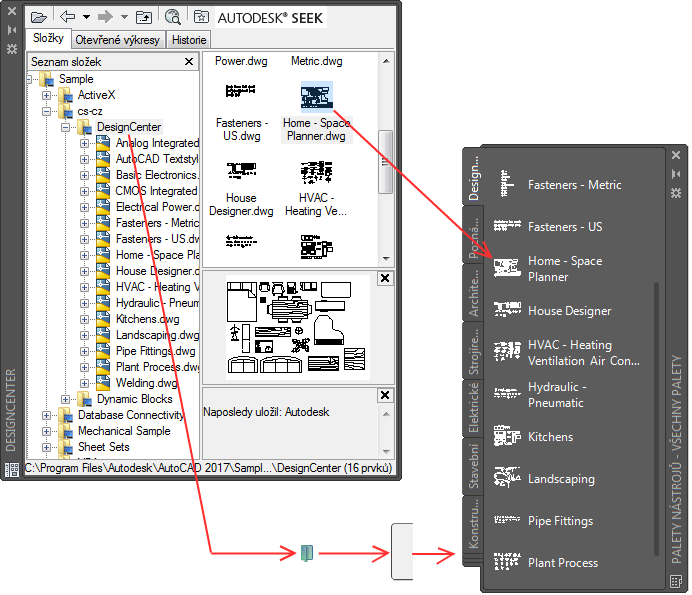Click the DesignCenter bottom-left grid icon
This screenshot has height=595, width=692.
(x=12, y=470)
